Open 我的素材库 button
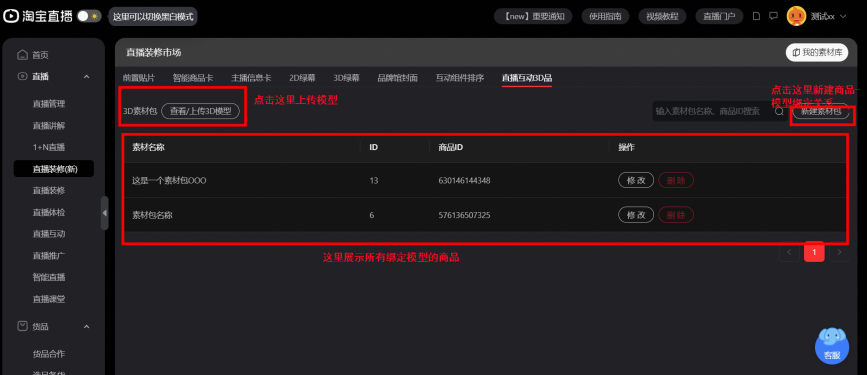This screenshot has width=867, height=375. [x=817, y=53]
